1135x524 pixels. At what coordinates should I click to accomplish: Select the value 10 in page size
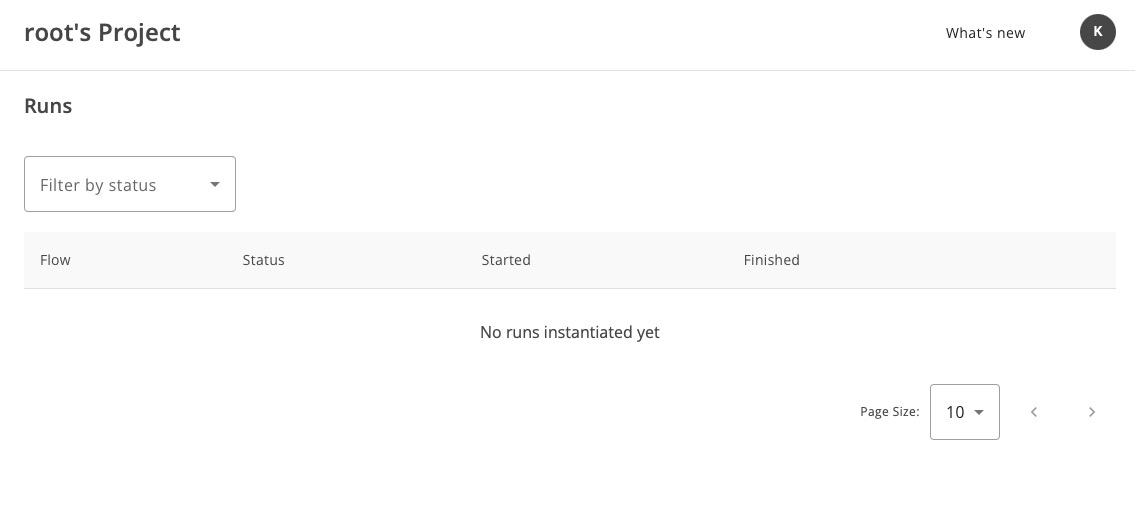(954, 412)
